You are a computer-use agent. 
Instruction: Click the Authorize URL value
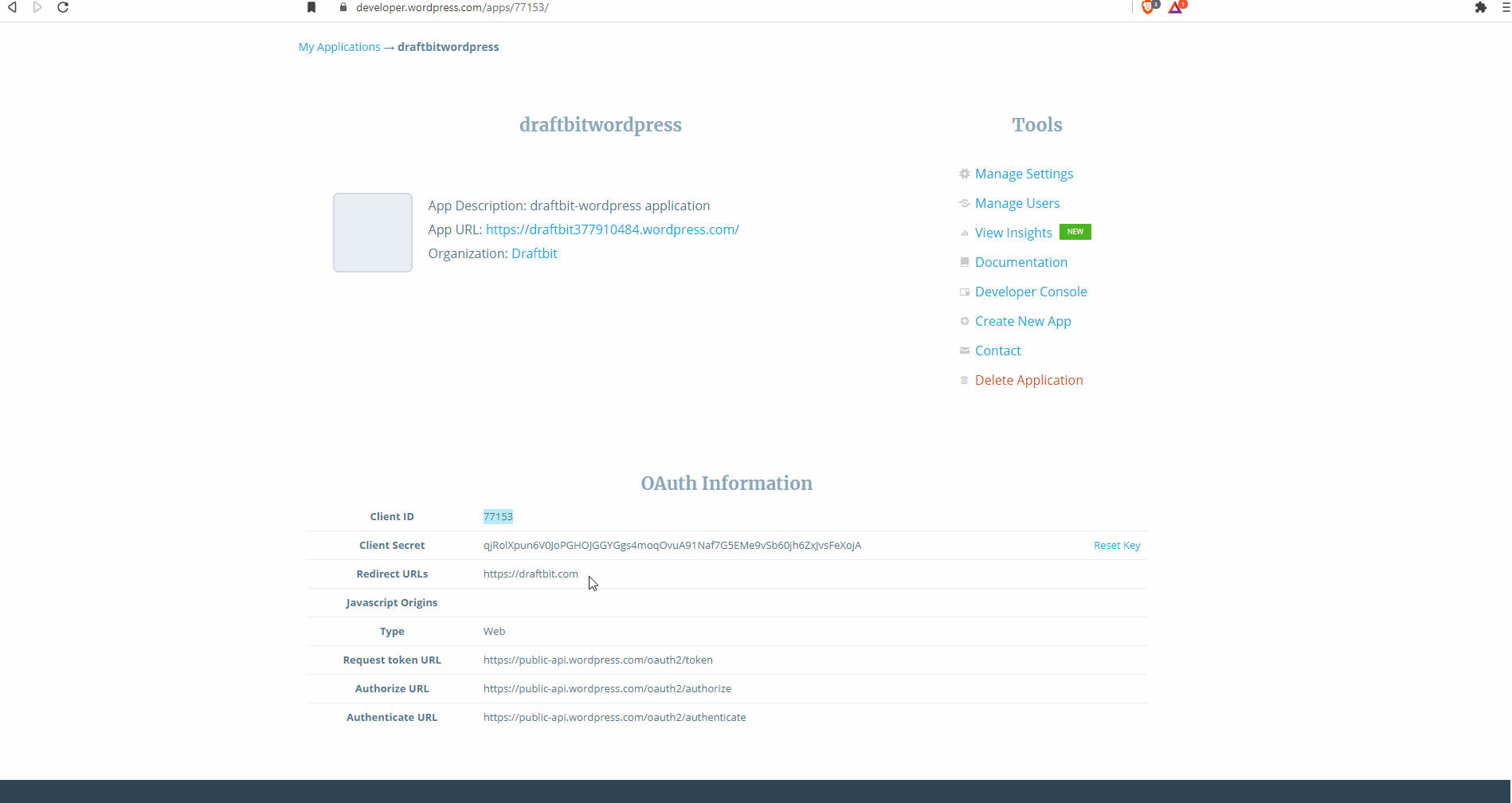(607, 689)
